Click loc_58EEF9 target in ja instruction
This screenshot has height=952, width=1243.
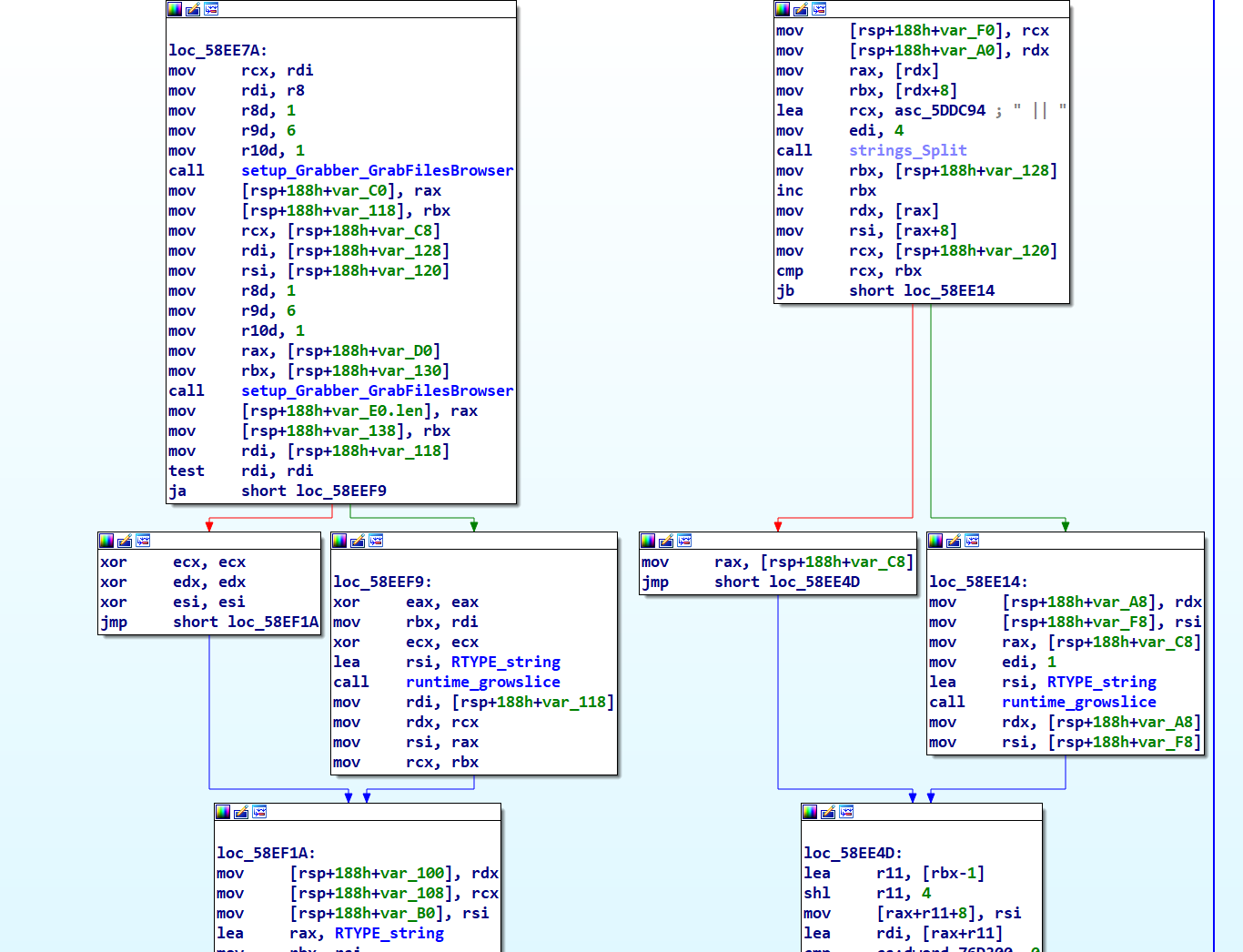pos(340,491)
